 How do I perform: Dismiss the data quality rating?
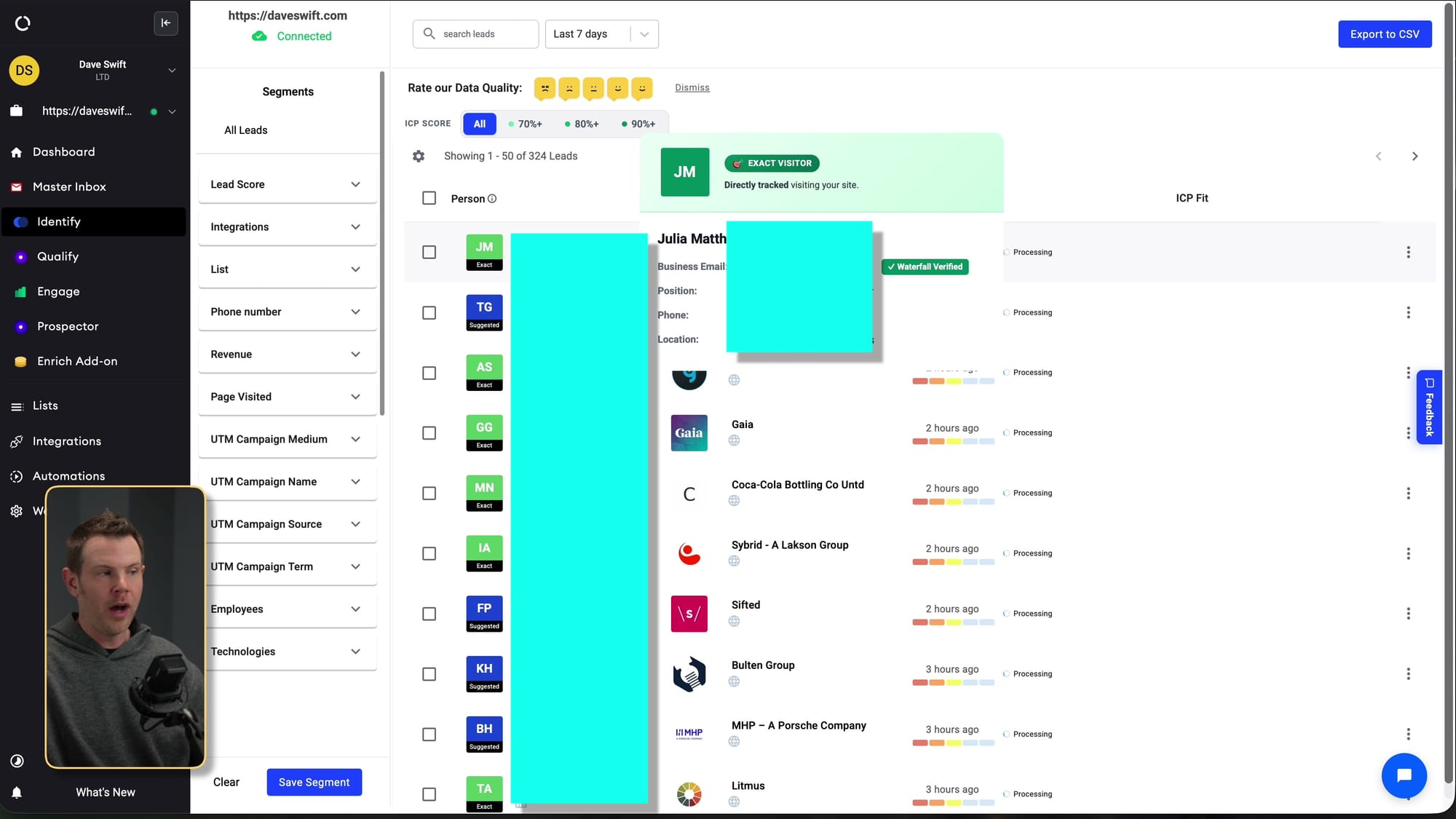[692, 88]
